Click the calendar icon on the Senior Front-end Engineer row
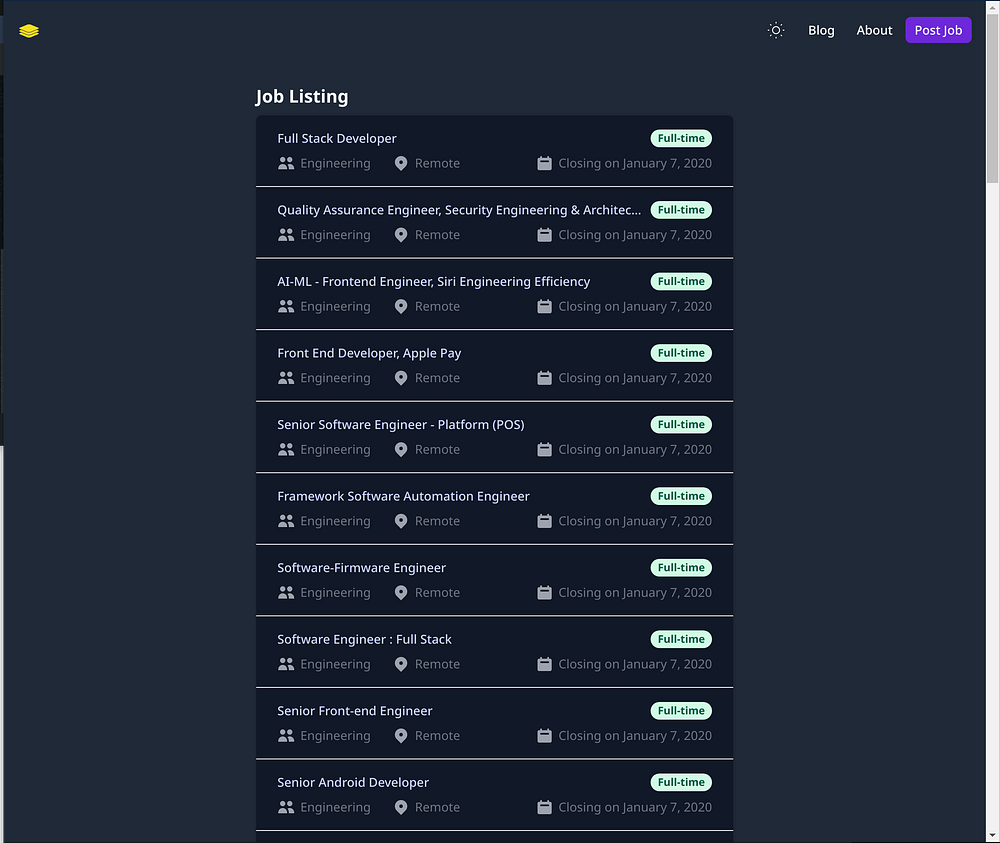Viewport: 1000px width, 843px height. (545, 735)
